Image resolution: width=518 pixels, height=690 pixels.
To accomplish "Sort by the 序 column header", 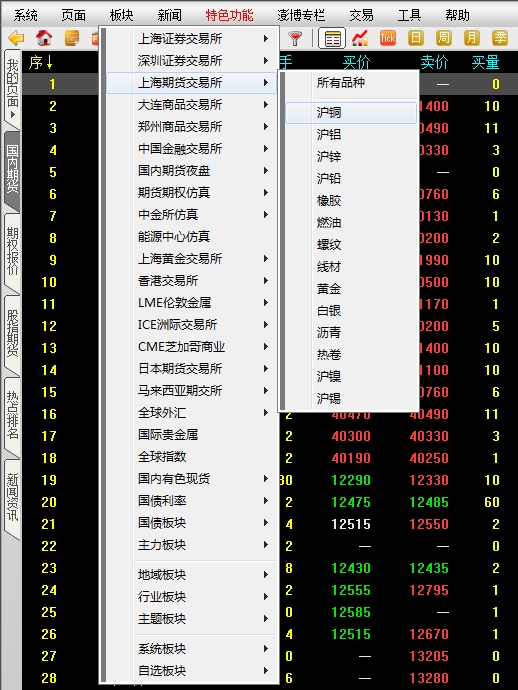I will pyautogui.click(x=40, y=62).
